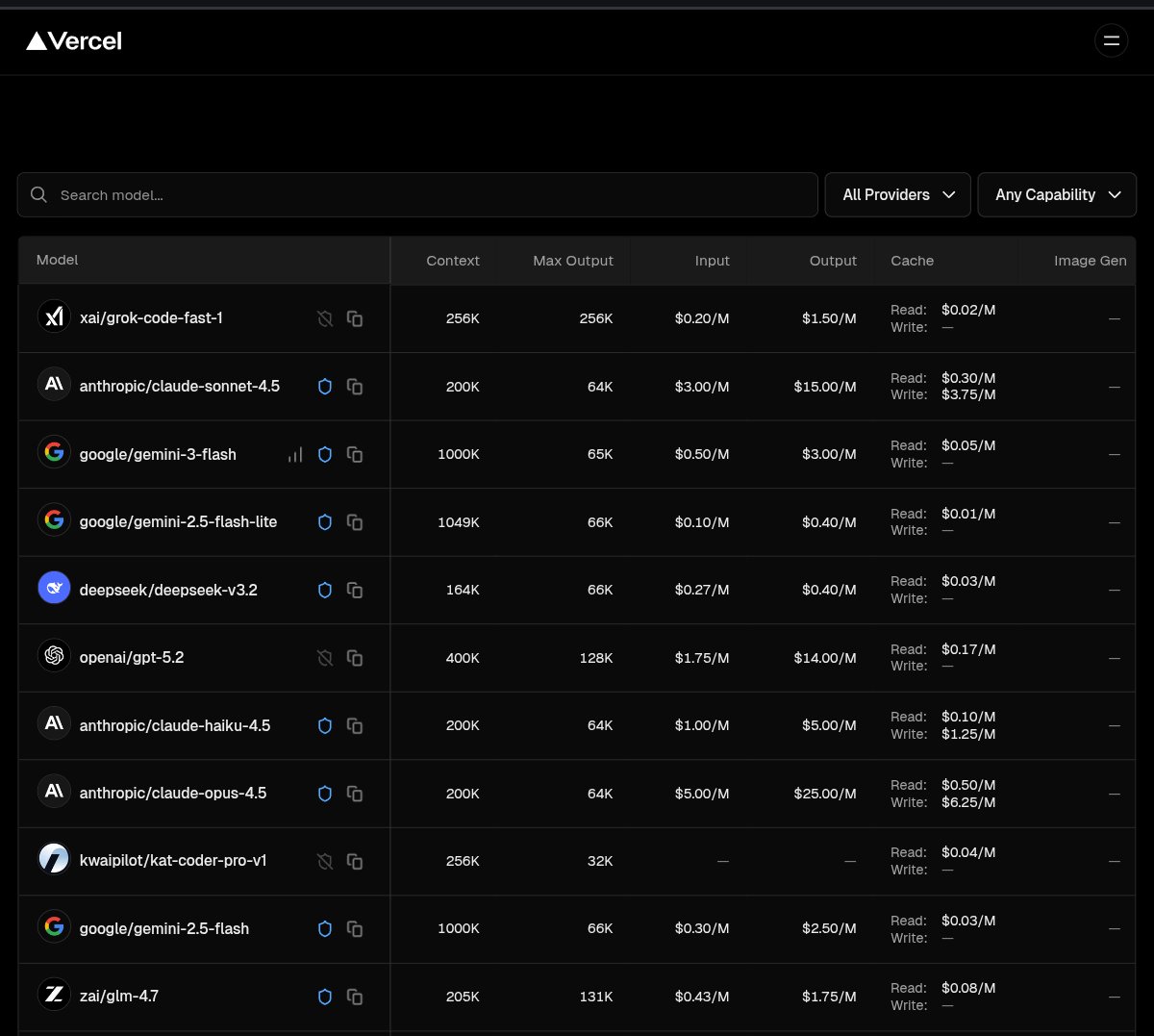1154x1036 pixels.
Task: Copy the anthropic/claude-haiku-4.5 model ID
Action: 355,725
